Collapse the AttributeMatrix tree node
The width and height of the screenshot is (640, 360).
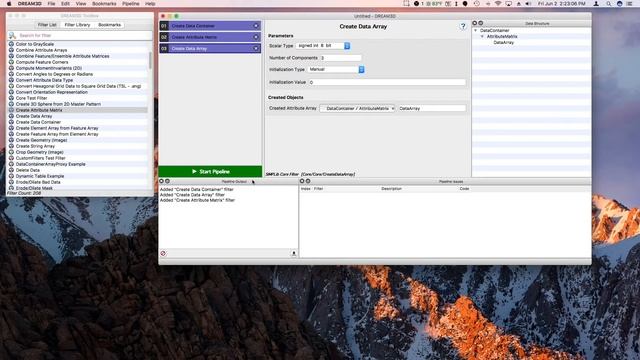(482, 36)
